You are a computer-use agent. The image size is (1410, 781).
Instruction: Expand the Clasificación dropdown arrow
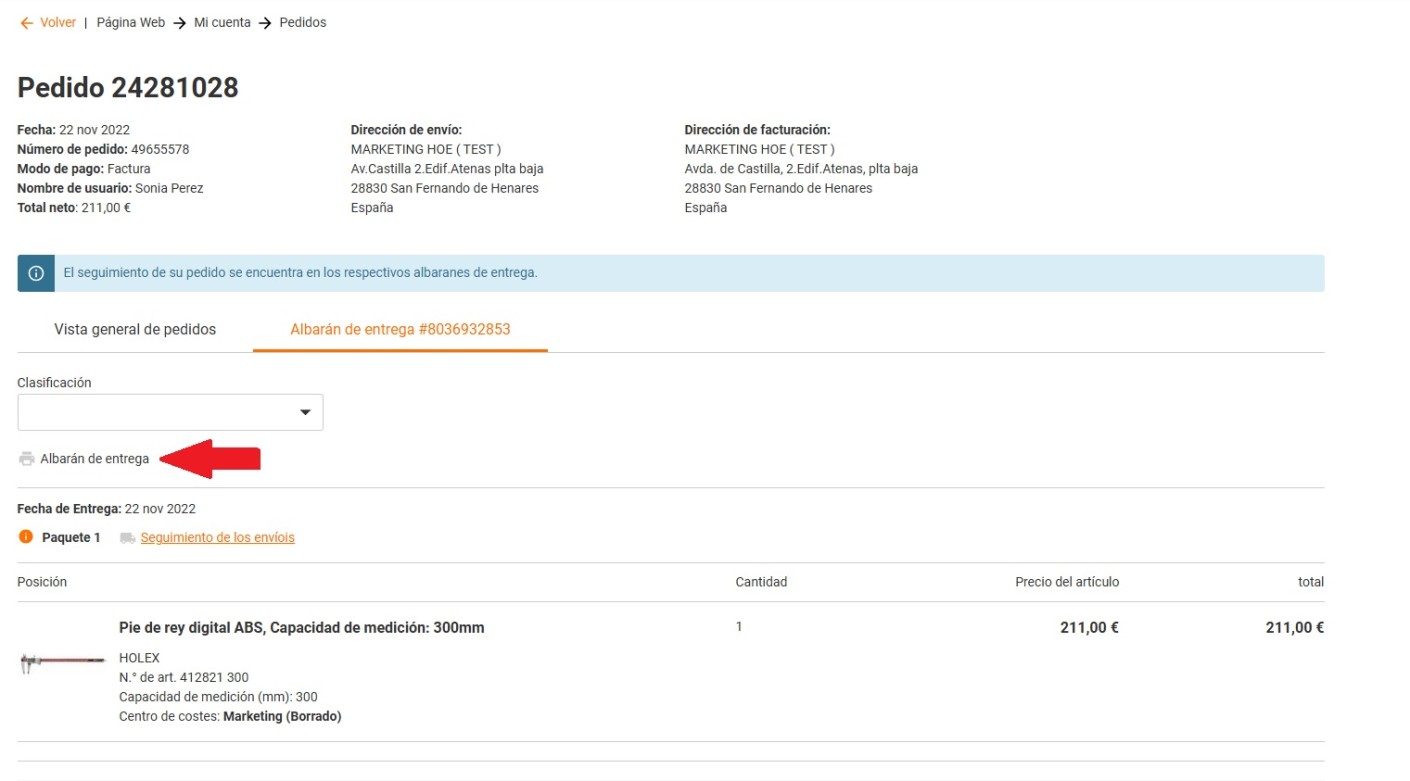(x=305, y=413)
